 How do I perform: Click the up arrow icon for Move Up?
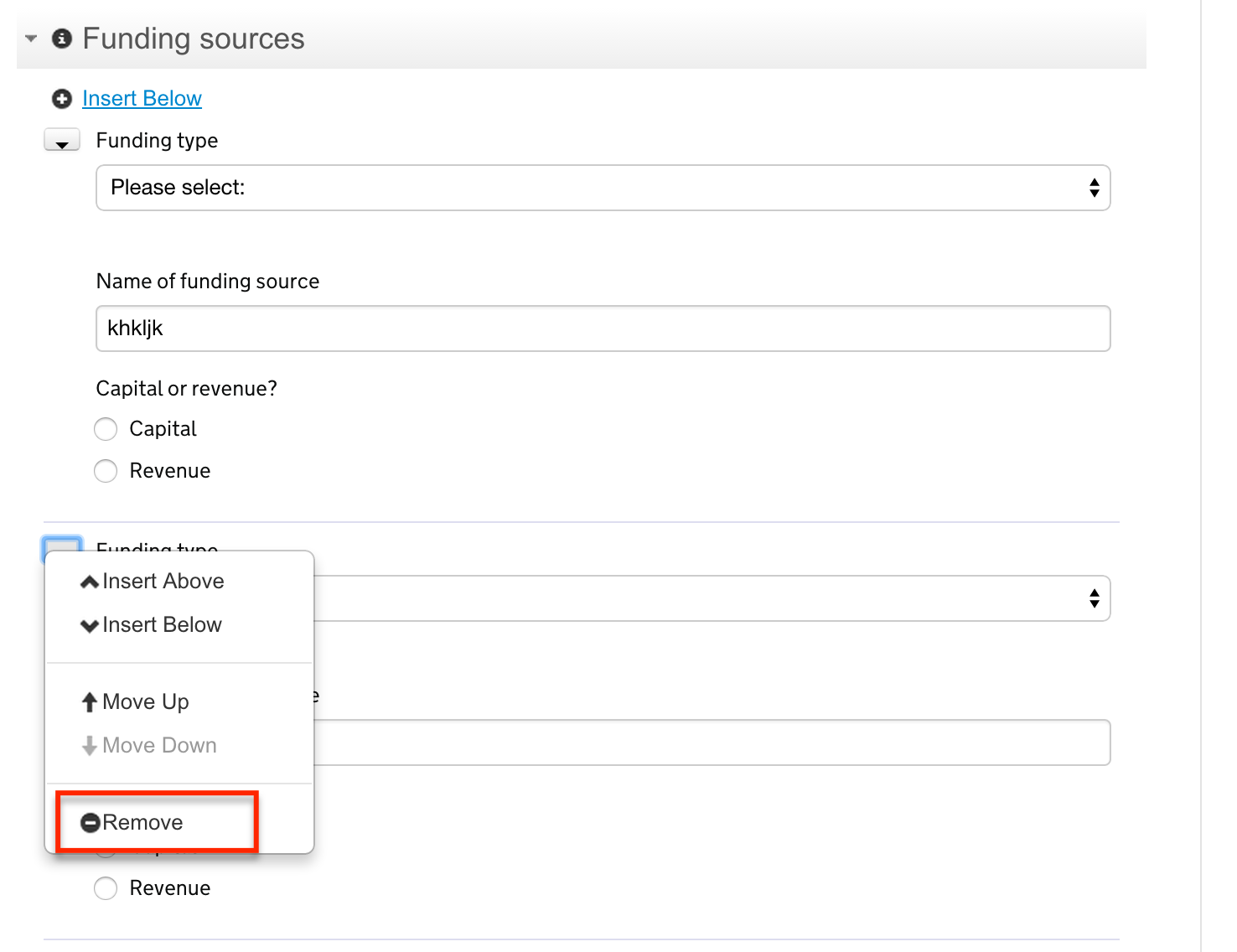point(90,702)
